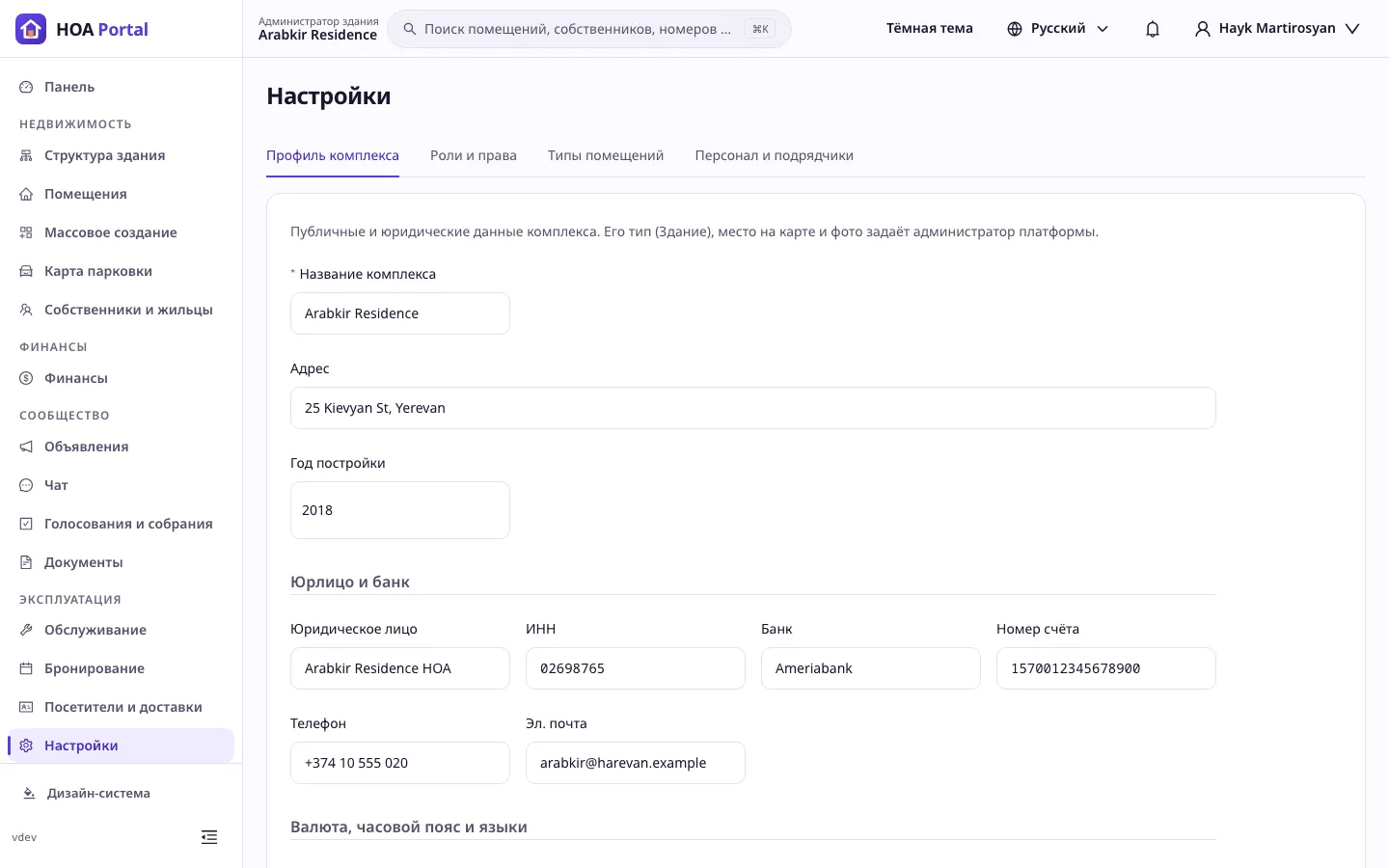
Task: Focus the global search field
Action: 589,29
